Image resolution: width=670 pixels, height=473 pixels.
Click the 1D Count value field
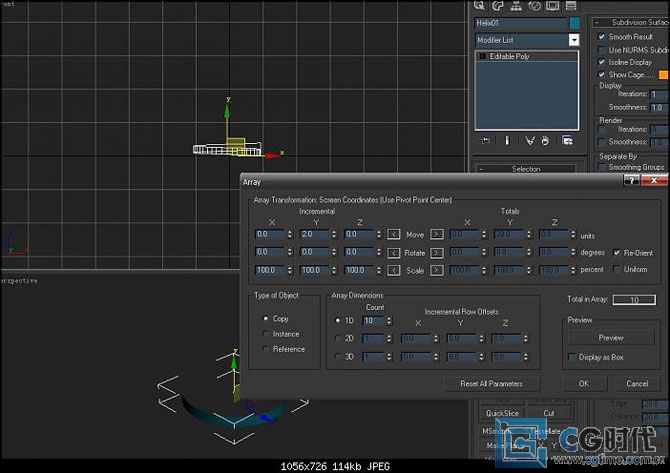coord(373,320)
